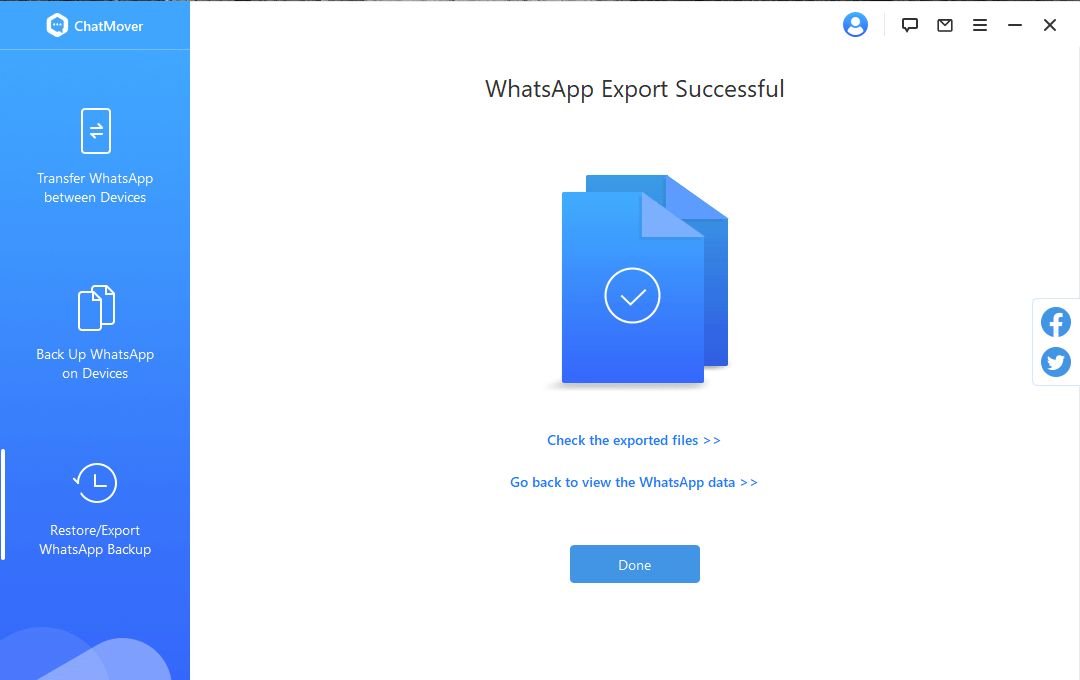The height and width of the screenshot is (680, 1080).
Task: Go back to view the WhatsApp data
Action: 634,482
